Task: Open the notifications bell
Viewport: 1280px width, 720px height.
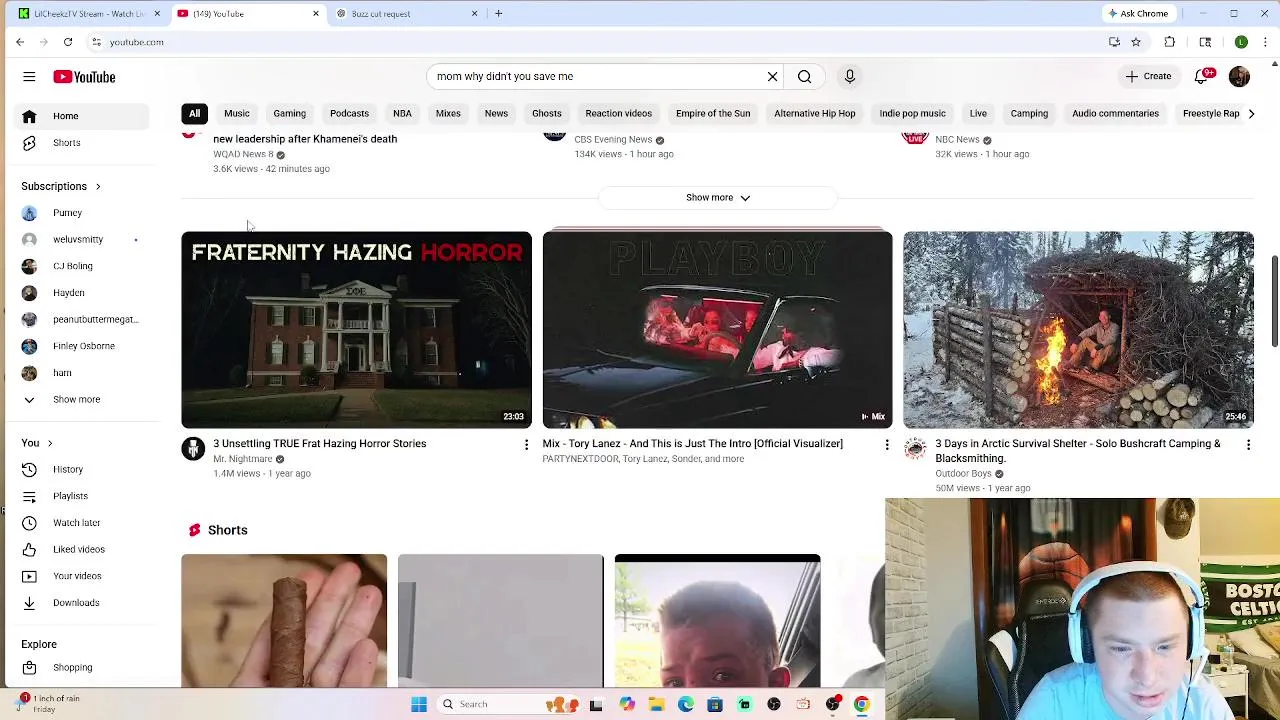Action: coord(1202,76)
